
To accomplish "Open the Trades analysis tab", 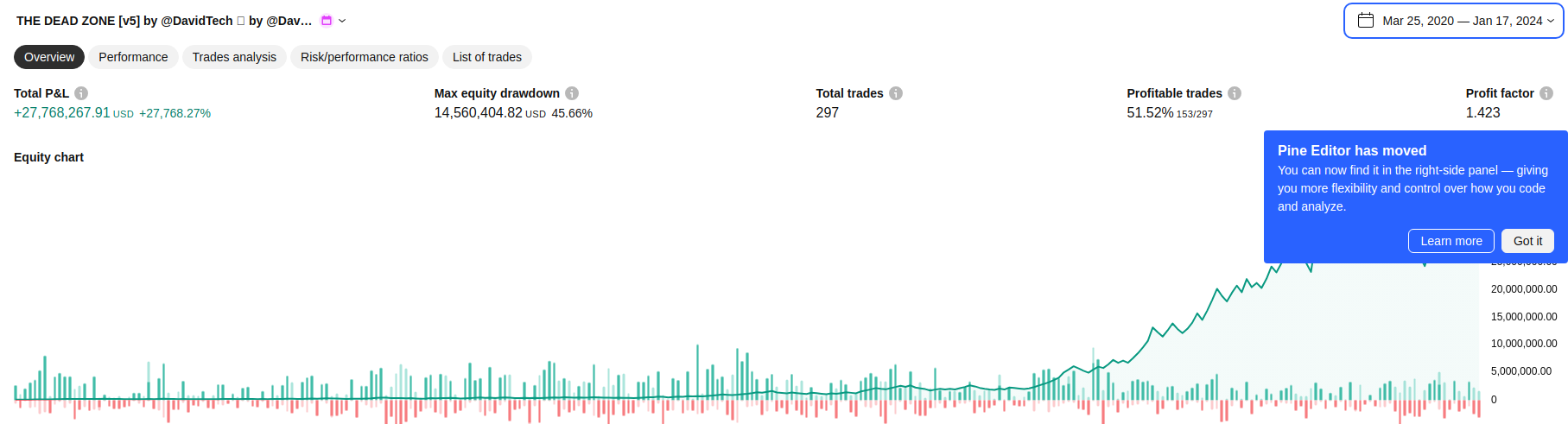I will 234,57.
